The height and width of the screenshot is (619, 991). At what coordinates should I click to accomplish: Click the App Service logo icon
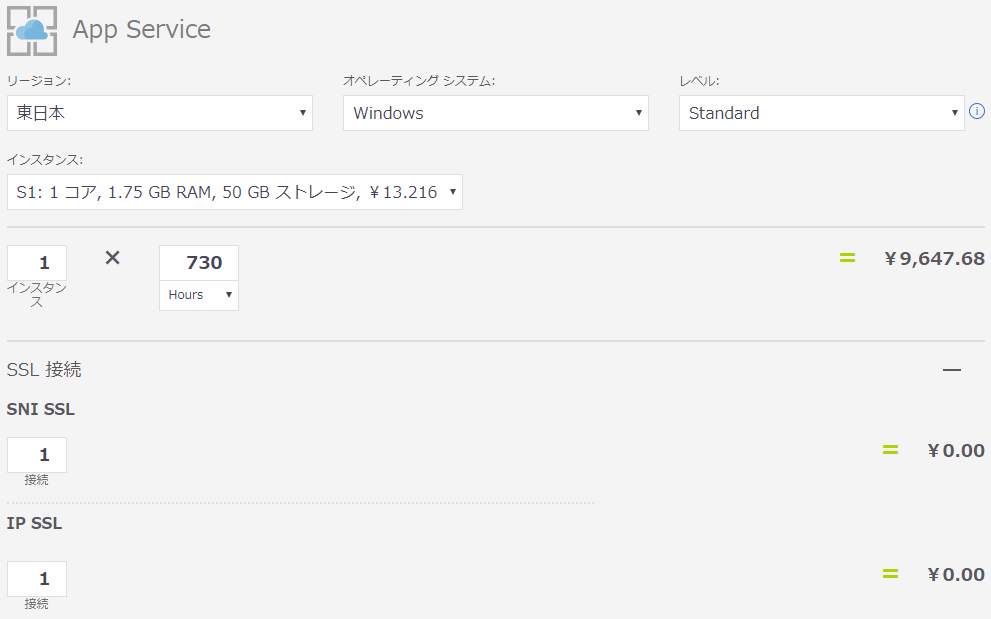(32, 30)
